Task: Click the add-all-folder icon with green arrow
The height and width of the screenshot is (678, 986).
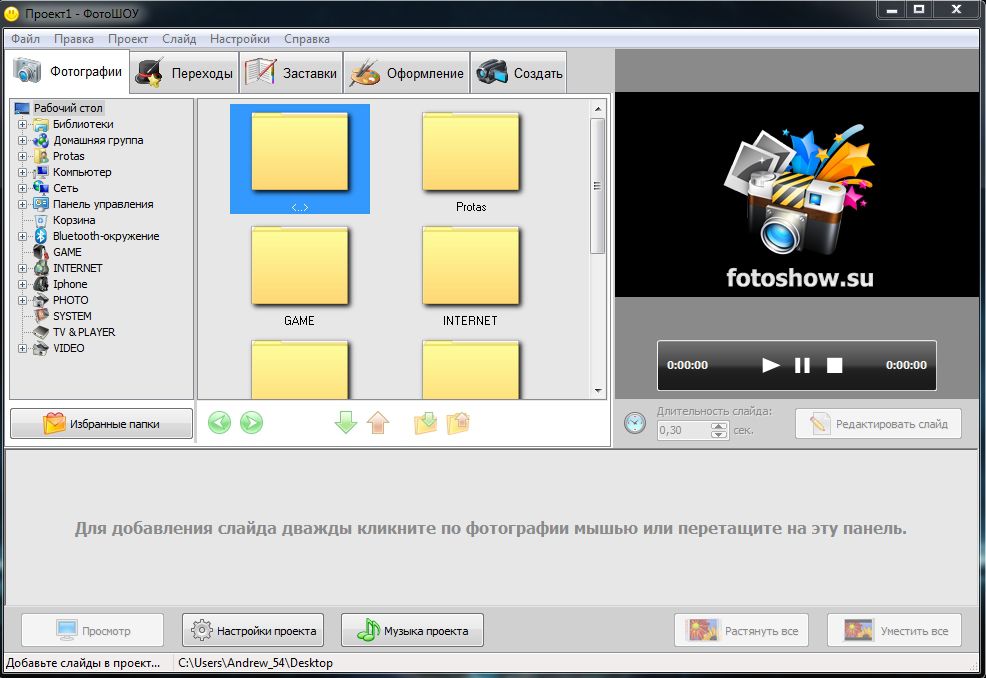Action: [426, 423]
